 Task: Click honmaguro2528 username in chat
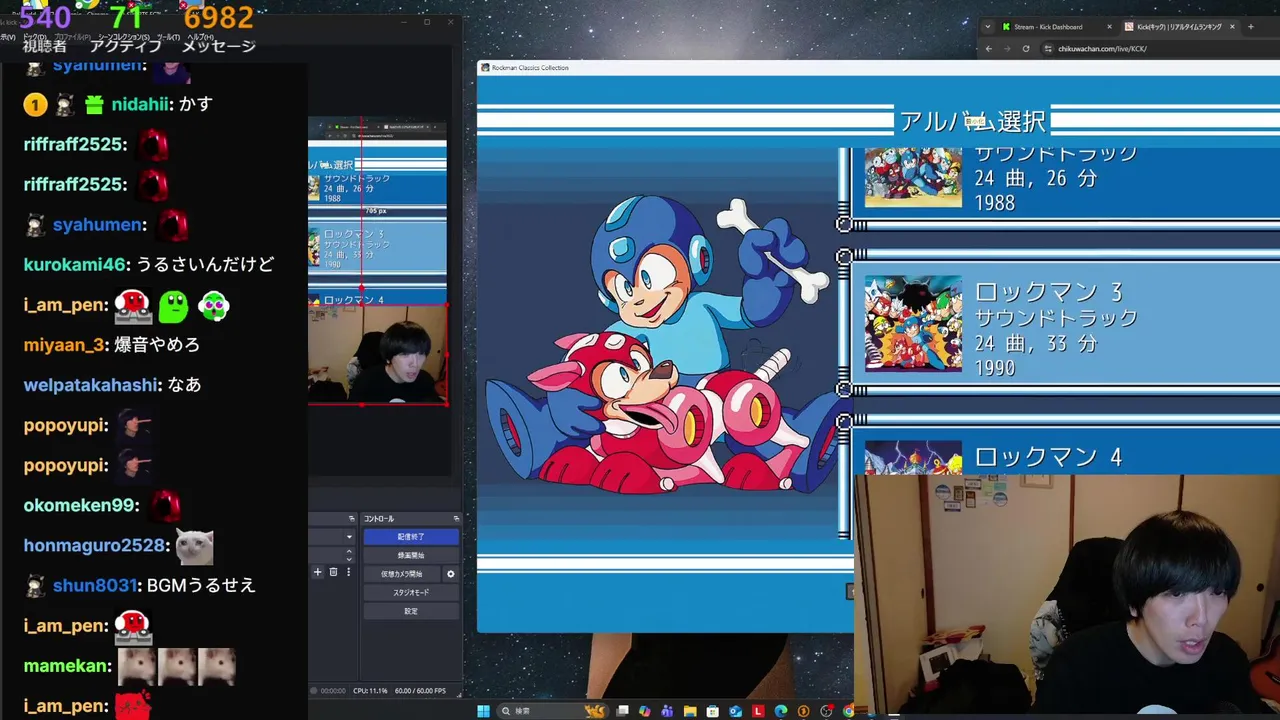coord(94,545)
